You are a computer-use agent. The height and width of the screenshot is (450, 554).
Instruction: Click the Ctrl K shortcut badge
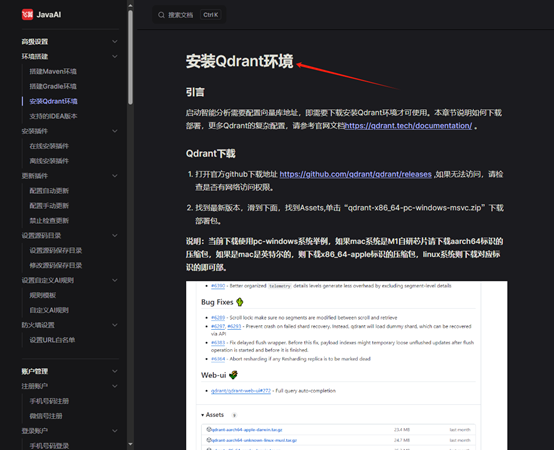(211, 15)
